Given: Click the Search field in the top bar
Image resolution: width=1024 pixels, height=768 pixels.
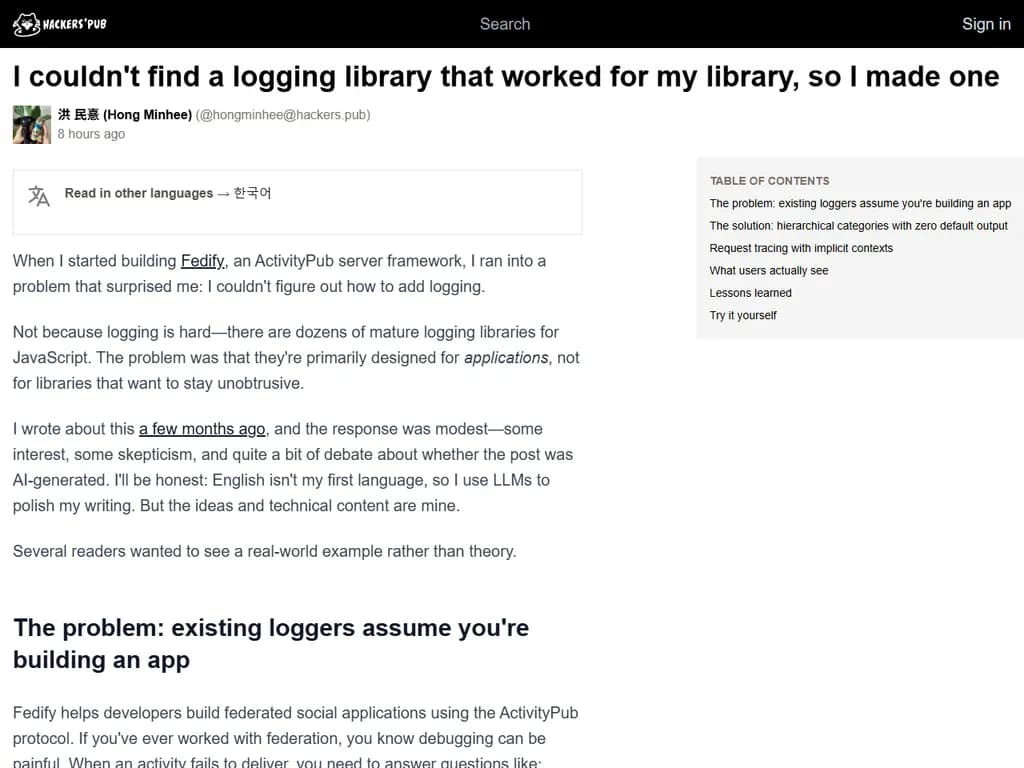Looking at the screenshot, I should (505, 23).
